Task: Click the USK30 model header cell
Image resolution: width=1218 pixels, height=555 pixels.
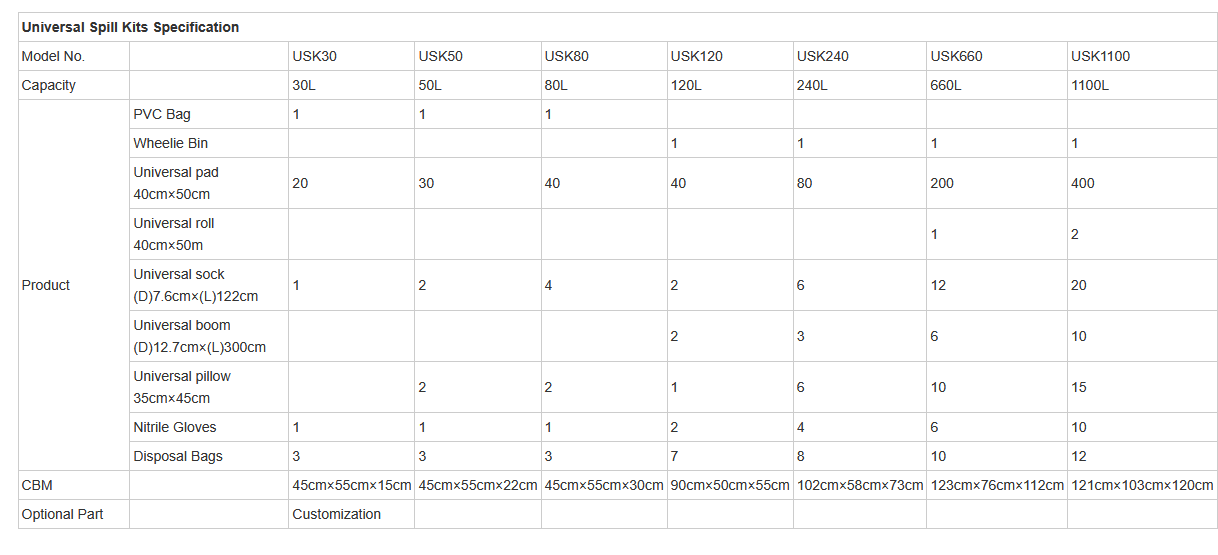Action: 314,56
